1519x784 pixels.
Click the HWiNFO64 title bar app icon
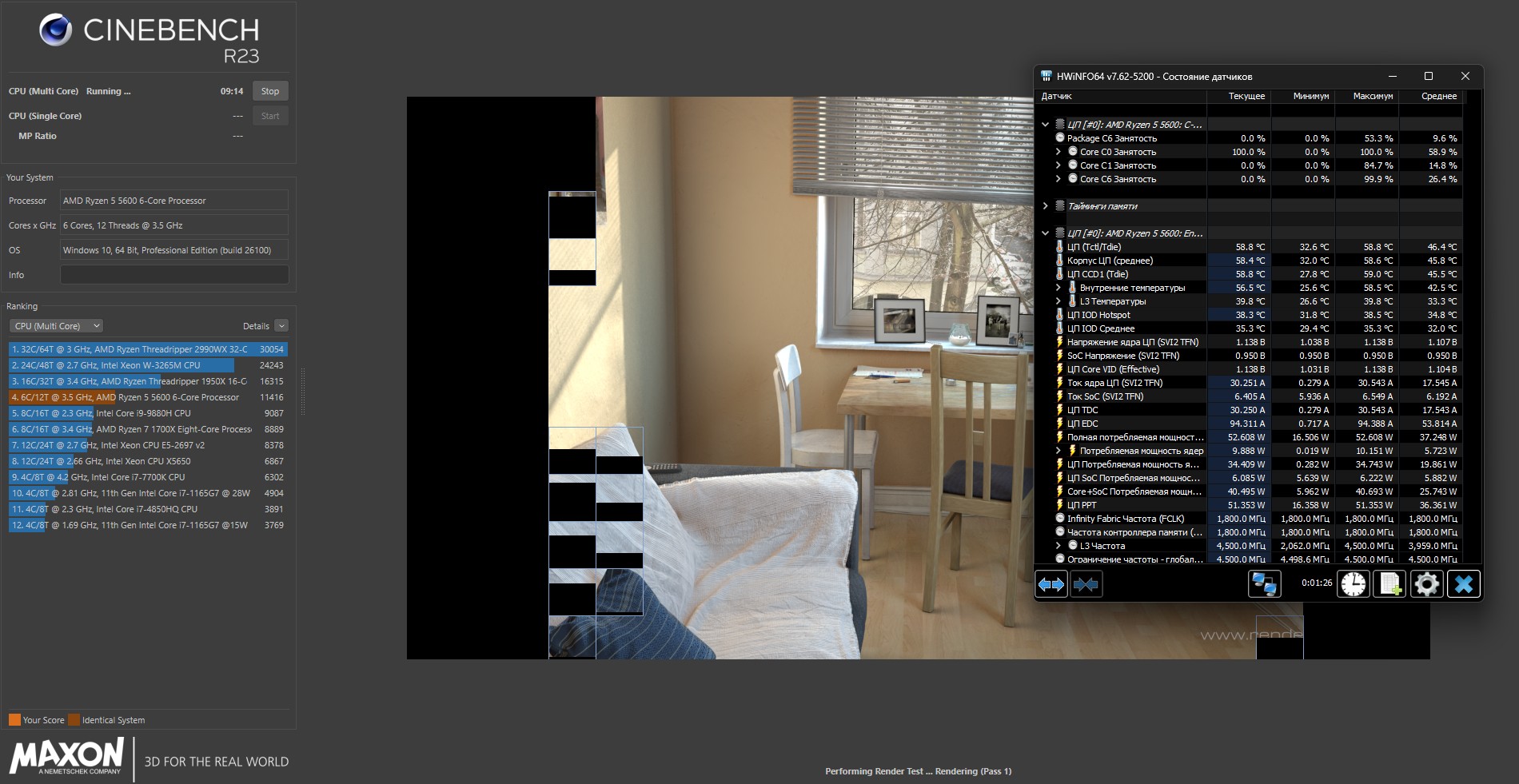pyautogui.click(x=1047, y=77)
